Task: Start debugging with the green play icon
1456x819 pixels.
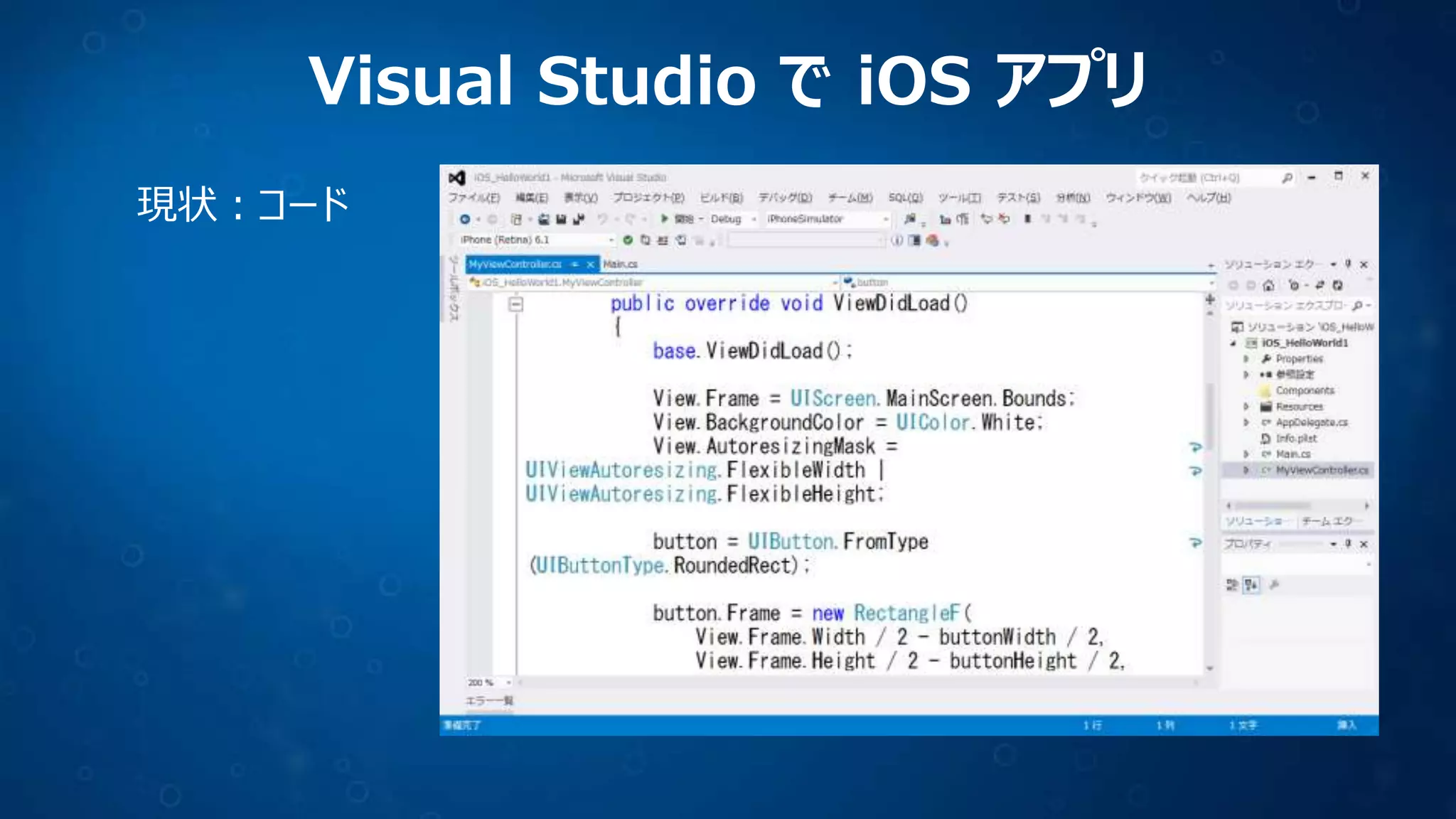Action: [x=664, y=218]
